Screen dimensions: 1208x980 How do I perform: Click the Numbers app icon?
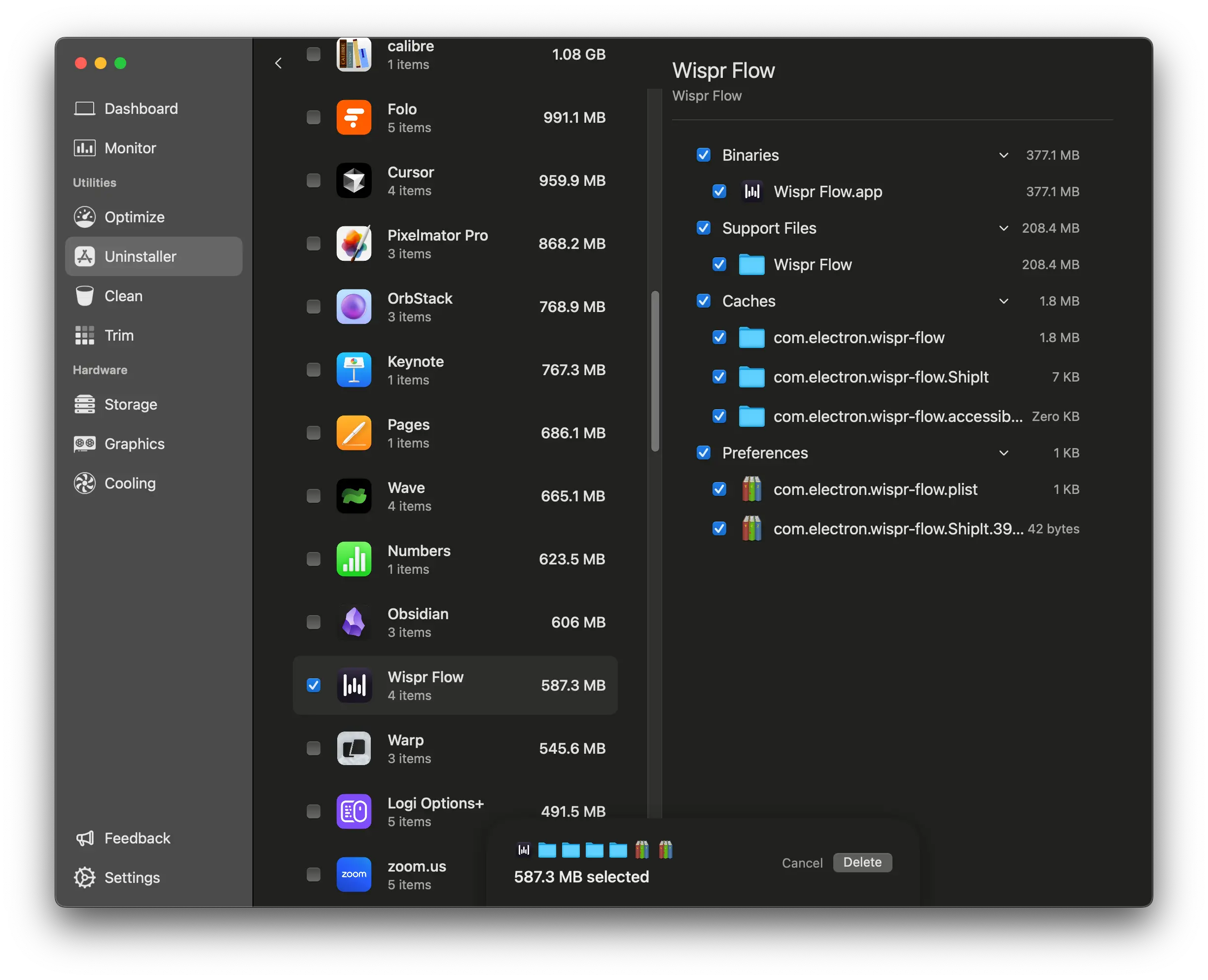coord(354,560)
